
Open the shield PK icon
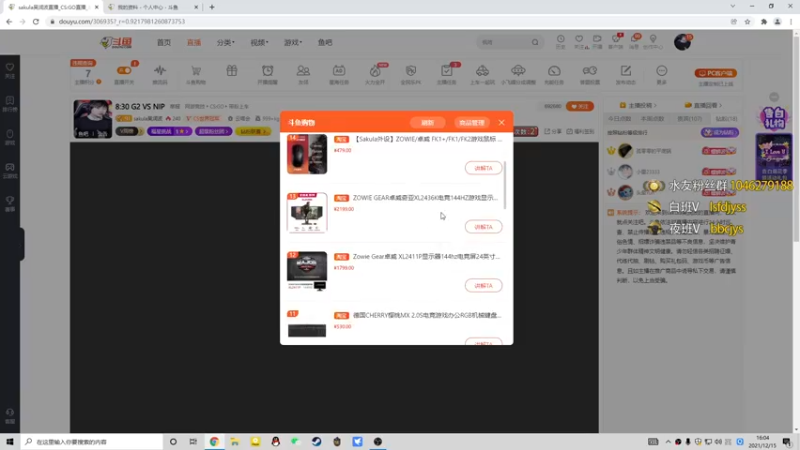tap(411, 70)
